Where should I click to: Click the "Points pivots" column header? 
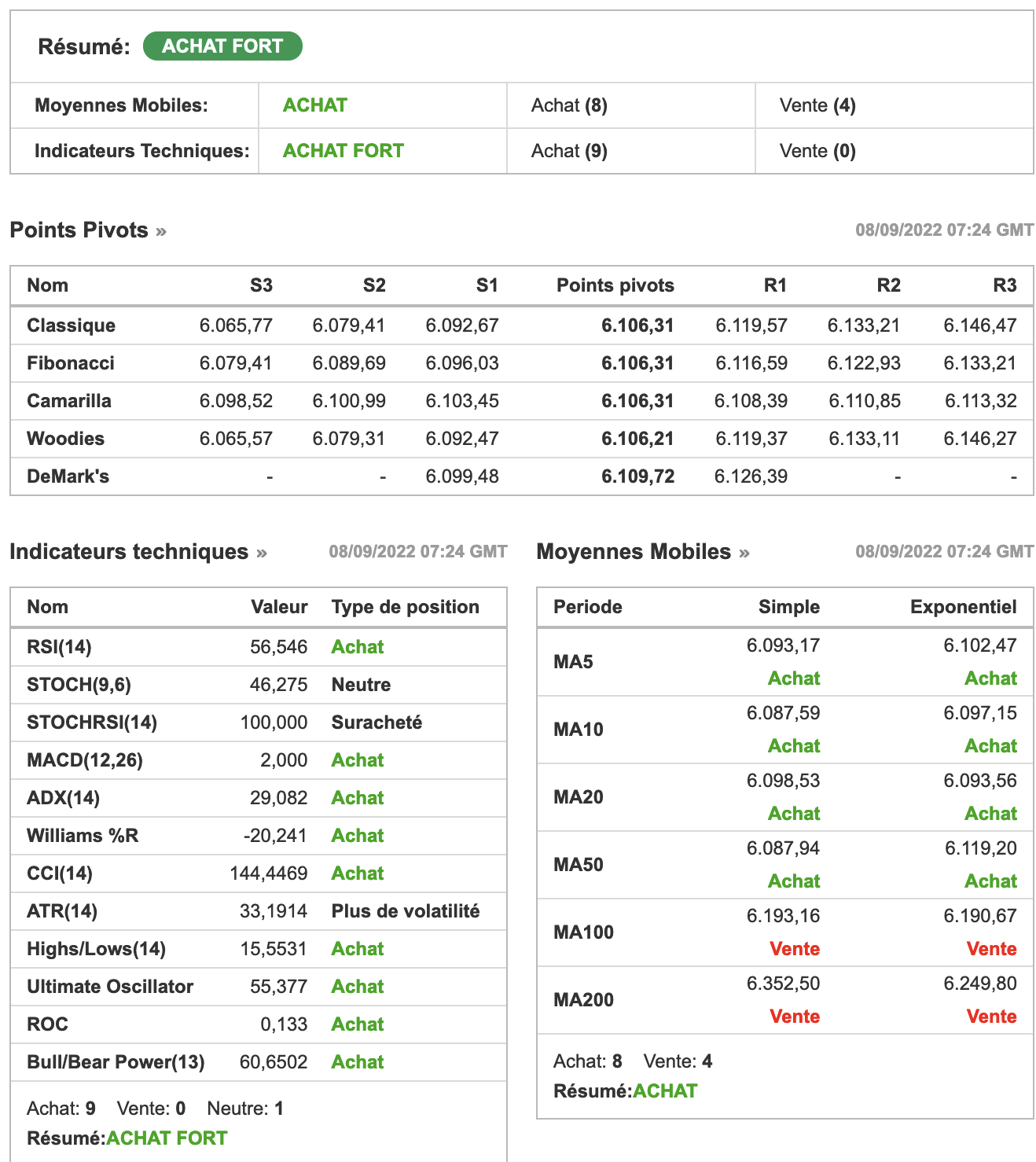tap(615, 285)
